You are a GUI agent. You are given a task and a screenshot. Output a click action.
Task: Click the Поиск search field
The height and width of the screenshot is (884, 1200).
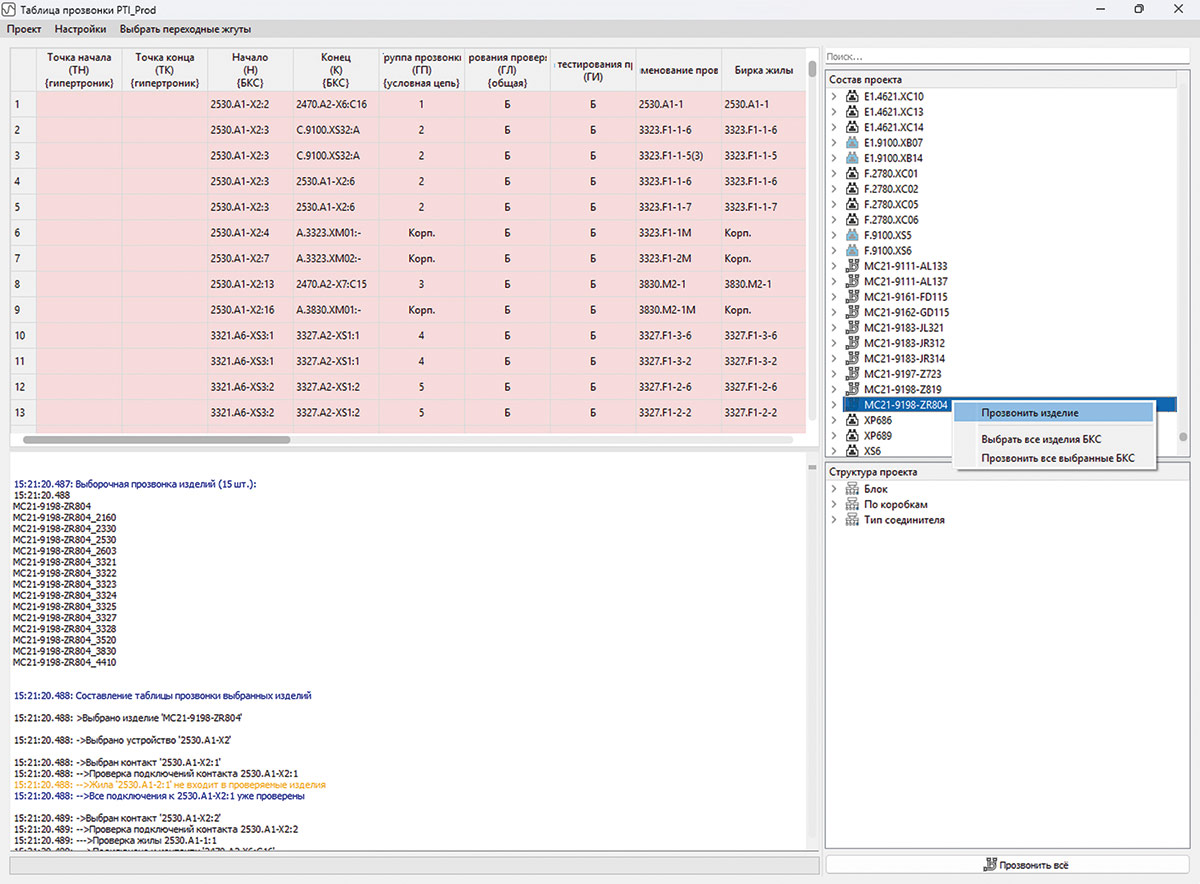click(x=1000, y=58)
